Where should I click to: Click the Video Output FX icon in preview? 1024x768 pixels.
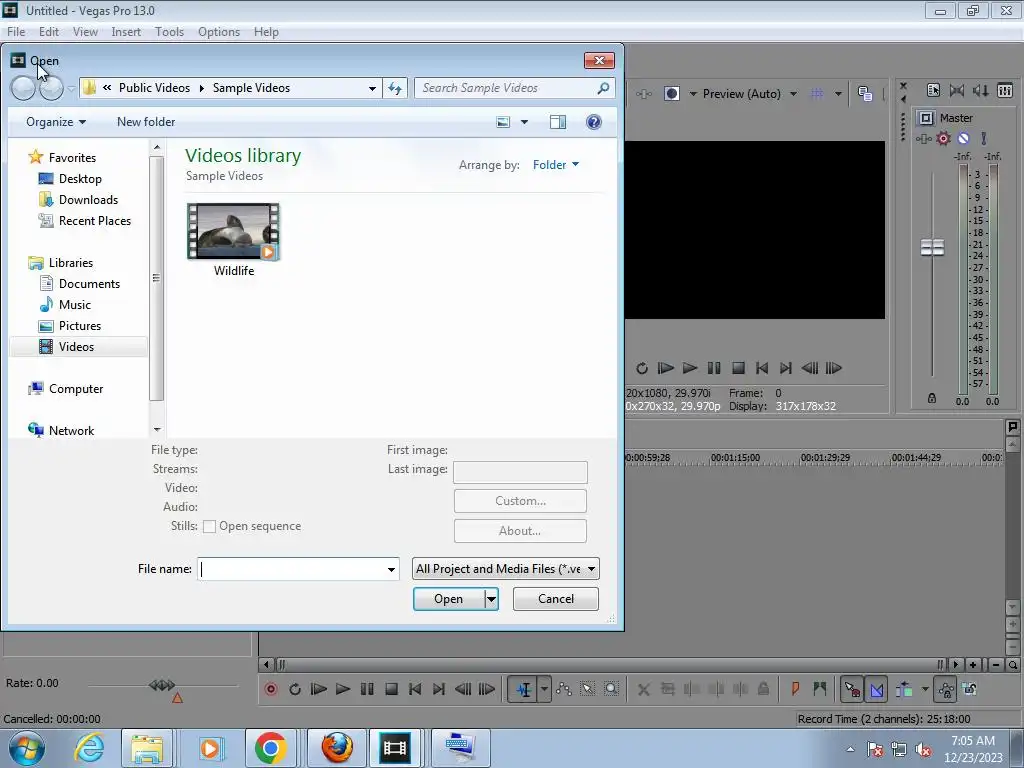(644, 93)
